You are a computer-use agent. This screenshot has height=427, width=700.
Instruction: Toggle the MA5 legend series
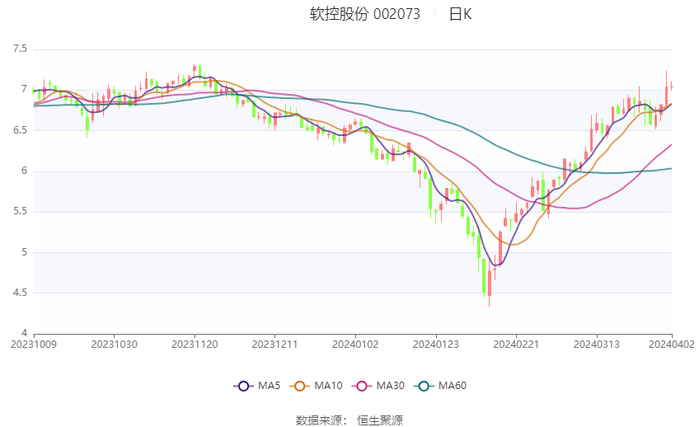257,386
